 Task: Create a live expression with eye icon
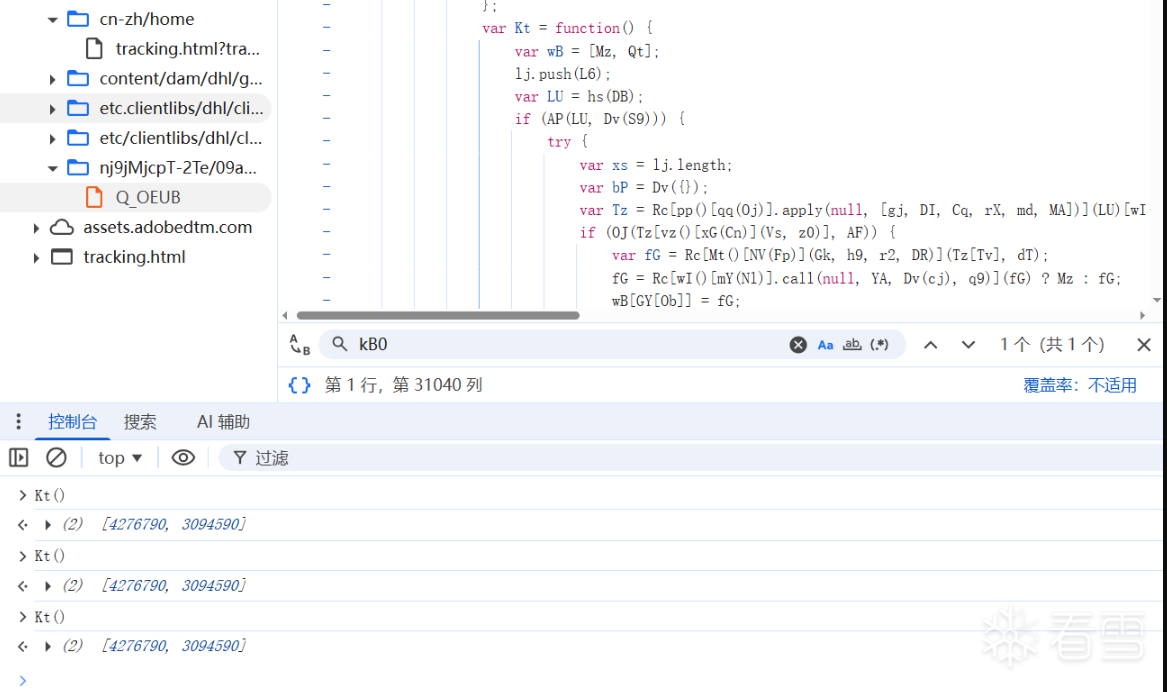183,458
